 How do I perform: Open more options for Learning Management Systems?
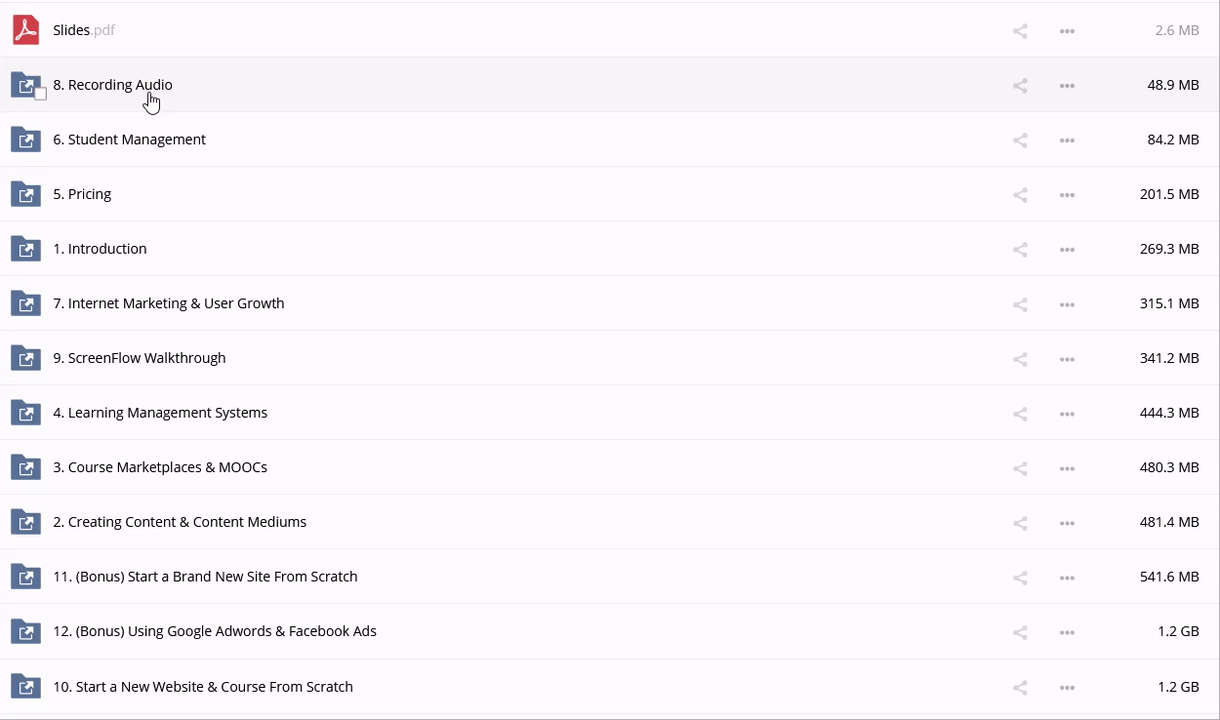(1067, 414)
